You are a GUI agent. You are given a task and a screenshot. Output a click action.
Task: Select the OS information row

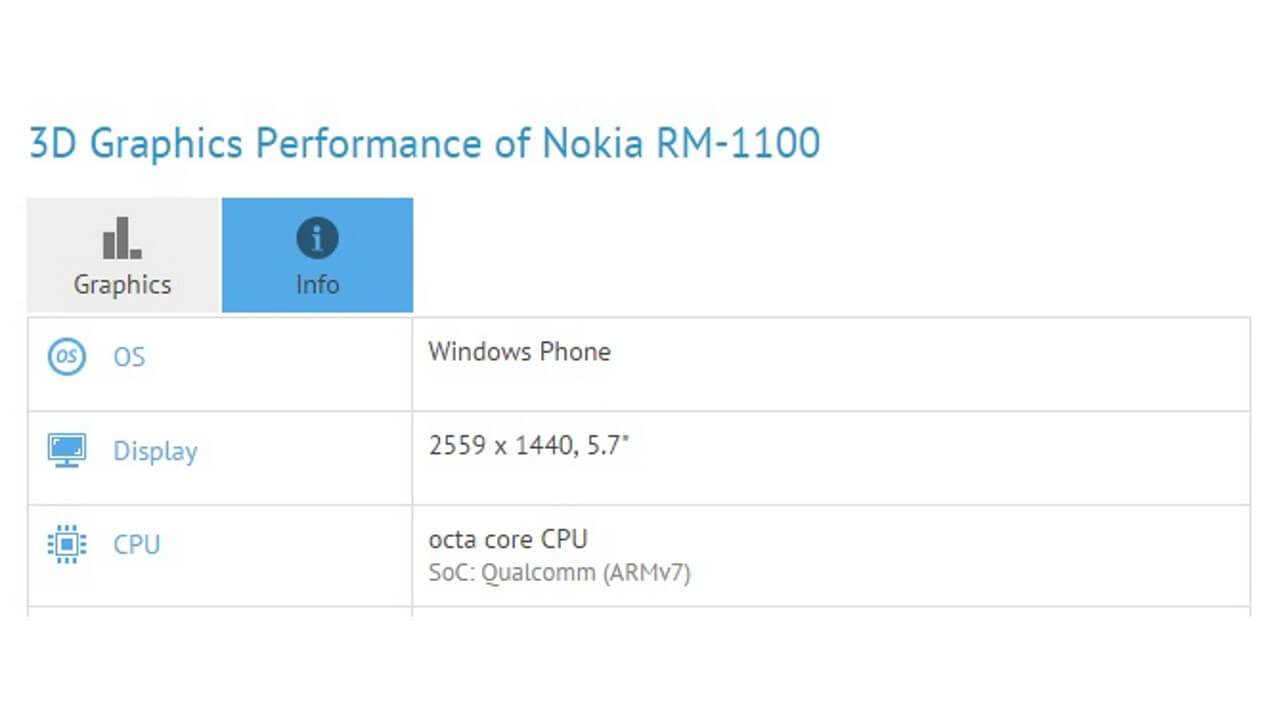tap(640, 363)
